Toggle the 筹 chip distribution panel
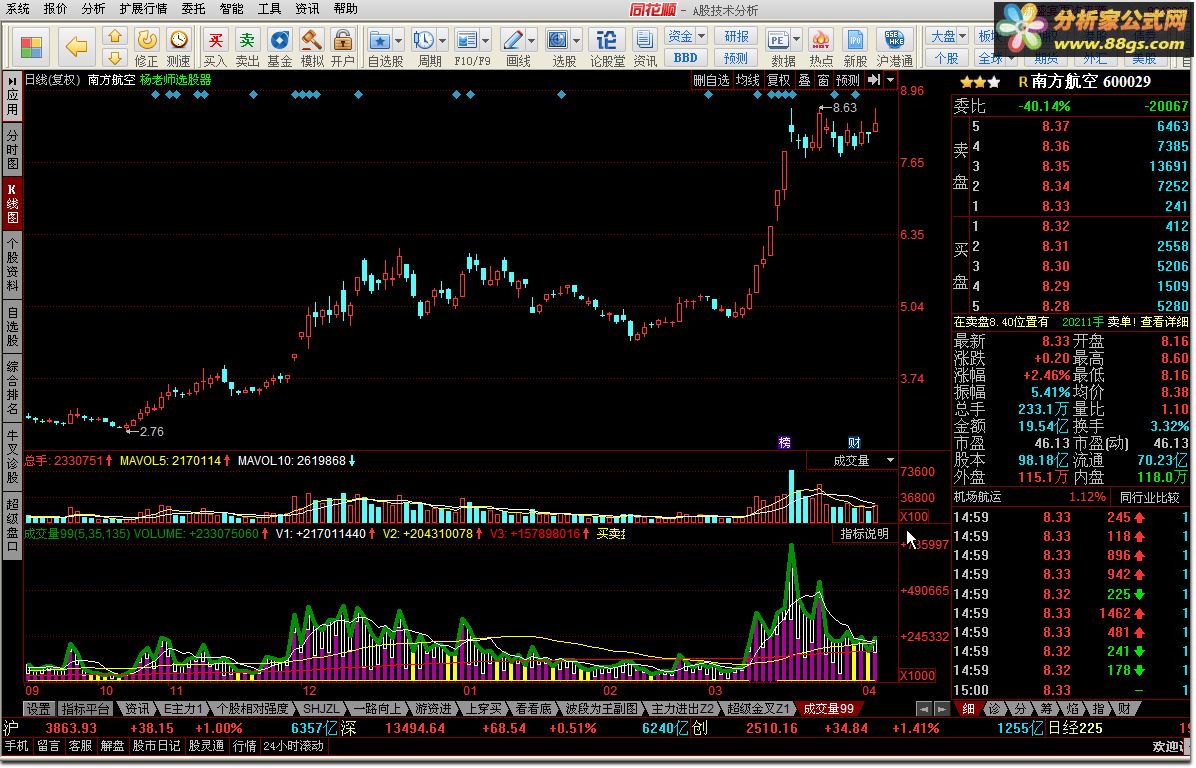The width and height of the screenshot is (1196, 768). pos(1046,709)
